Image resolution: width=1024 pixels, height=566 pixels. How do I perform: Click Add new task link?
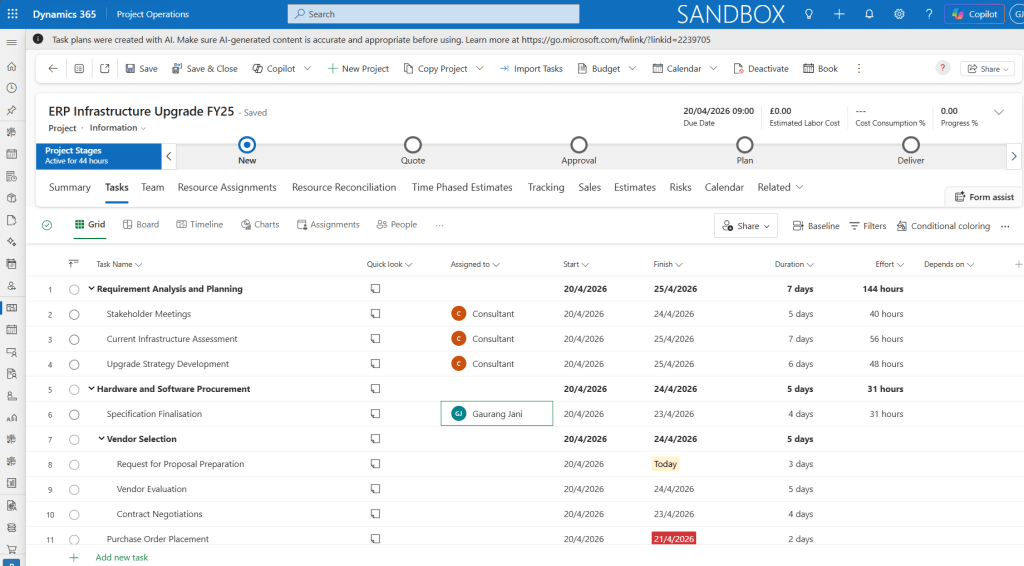[x=121, y=557]
